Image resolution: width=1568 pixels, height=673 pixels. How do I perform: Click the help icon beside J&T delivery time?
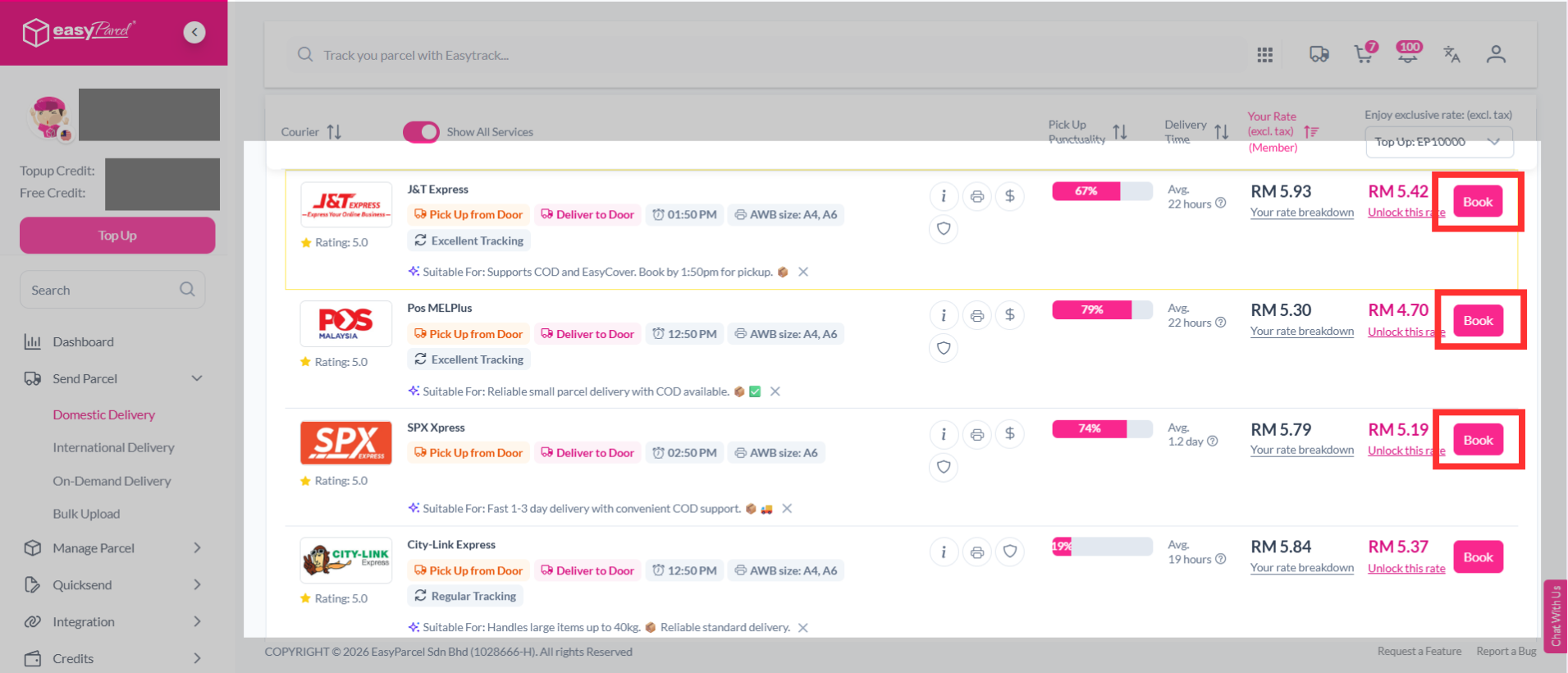[x=1221, y=204]
